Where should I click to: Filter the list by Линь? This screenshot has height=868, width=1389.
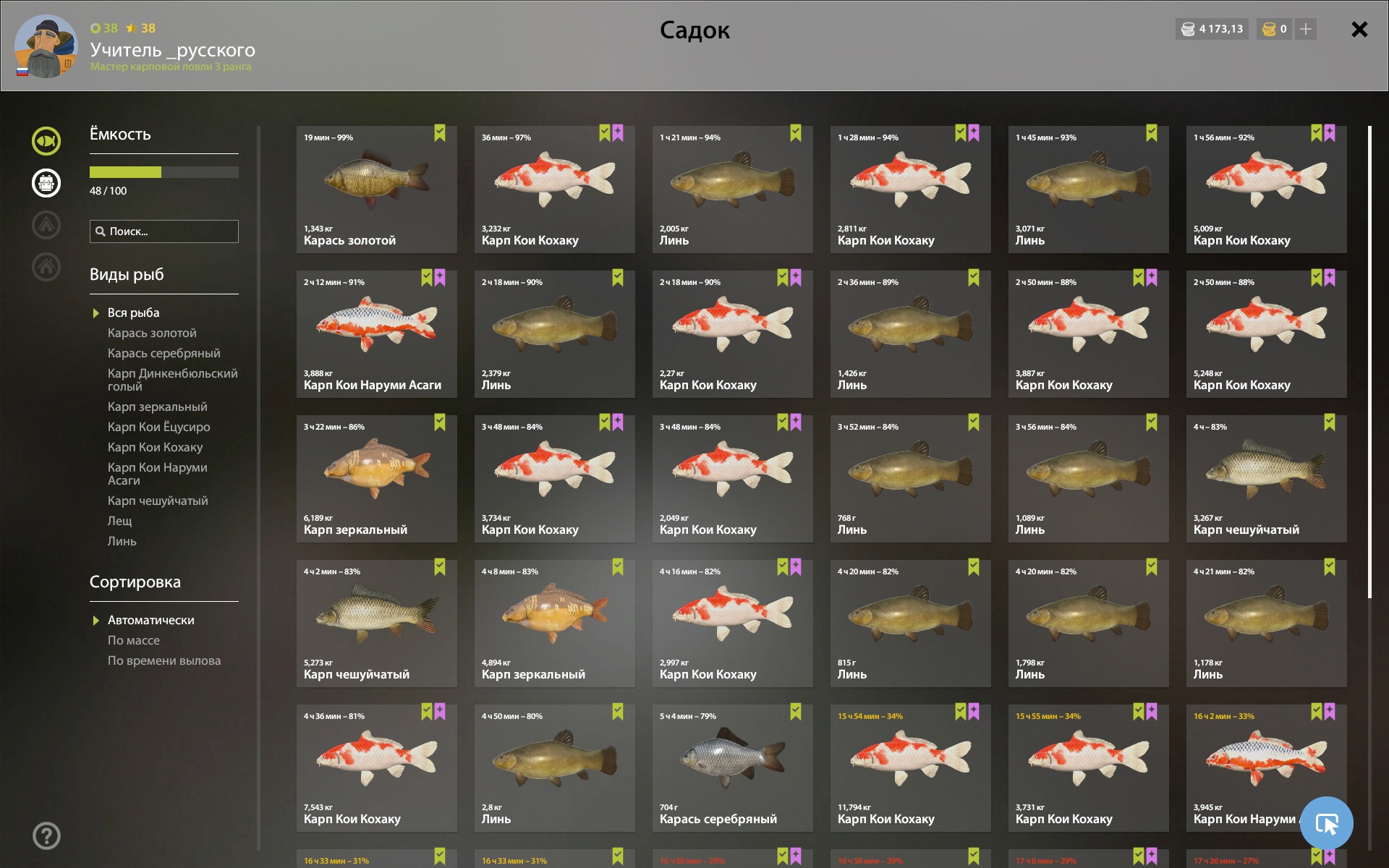[x=122, y=541]
